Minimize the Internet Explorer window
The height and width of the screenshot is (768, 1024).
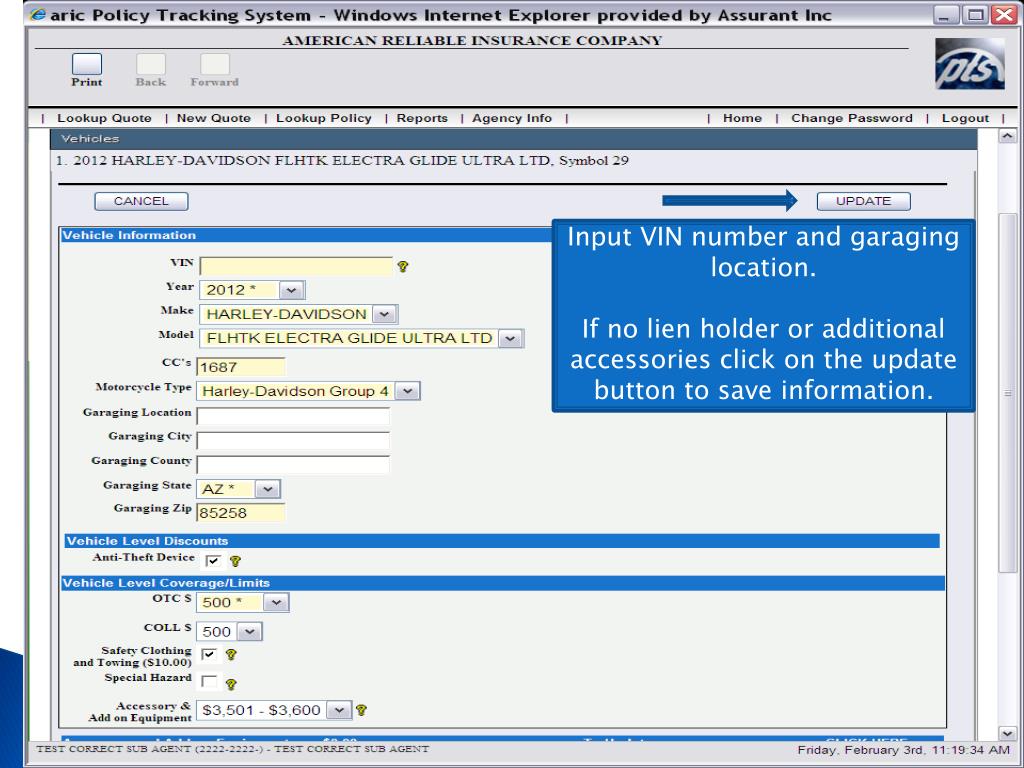click(945, 14)
